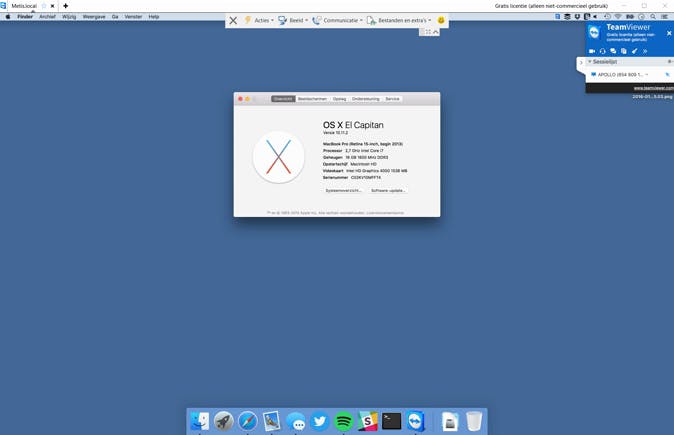Switch to the Opslag tab

pyautogui.click(x=339, y=99)
